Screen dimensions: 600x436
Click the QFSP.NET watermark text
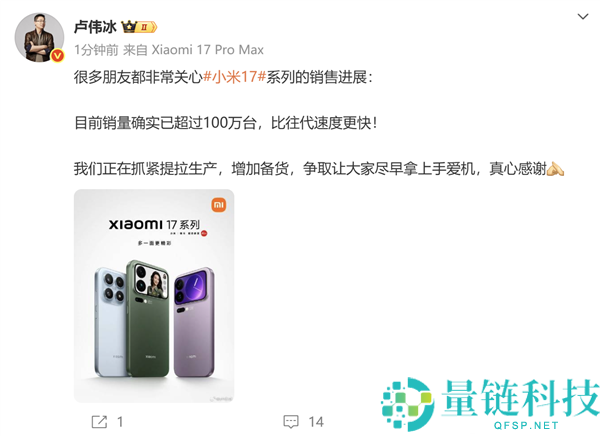526,425
